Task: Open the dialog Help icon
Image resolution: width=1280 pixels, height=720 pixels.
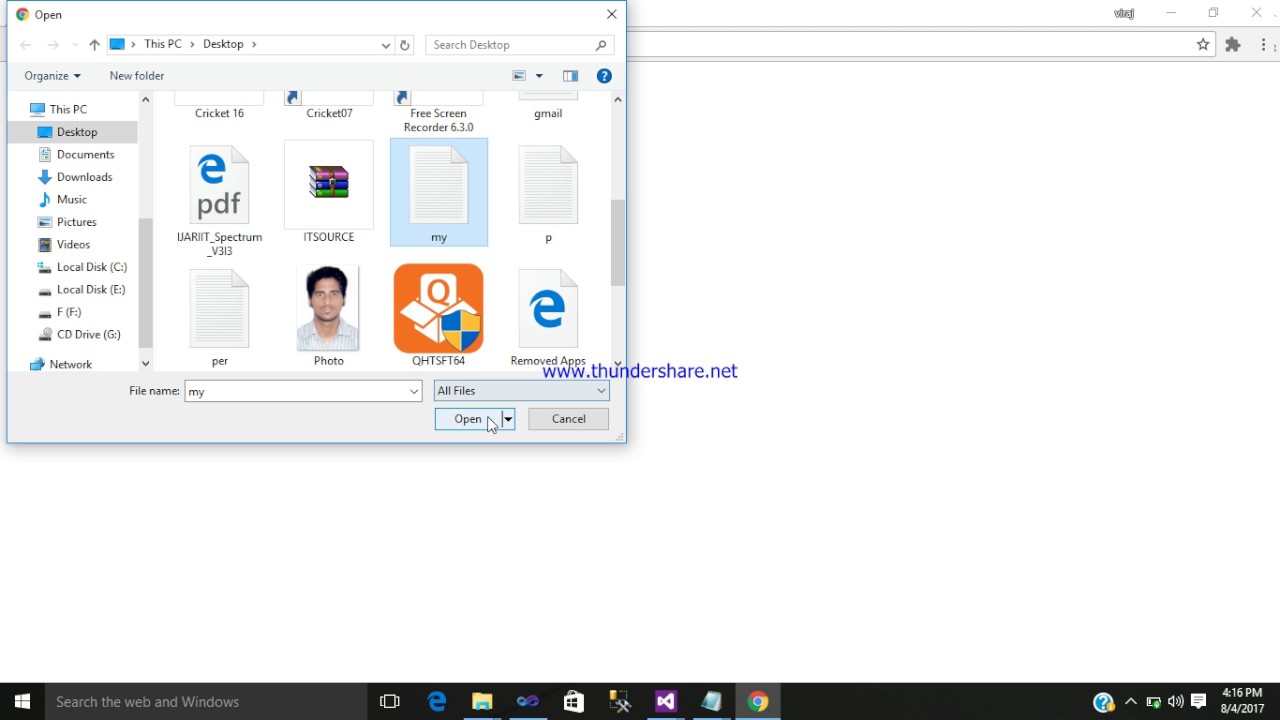Action: [604, 76]
